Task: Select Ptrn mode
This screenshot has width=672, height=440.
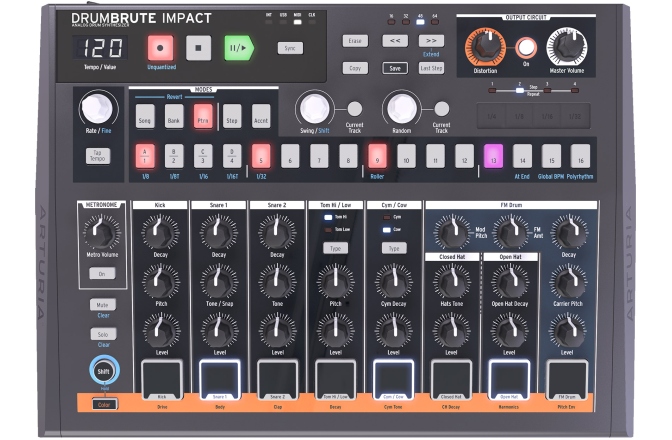Action: coord(203,116)
